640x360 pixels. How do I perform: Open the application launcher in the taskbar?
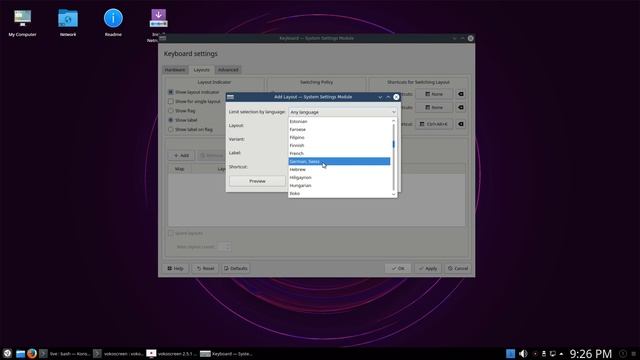[7, 353]
